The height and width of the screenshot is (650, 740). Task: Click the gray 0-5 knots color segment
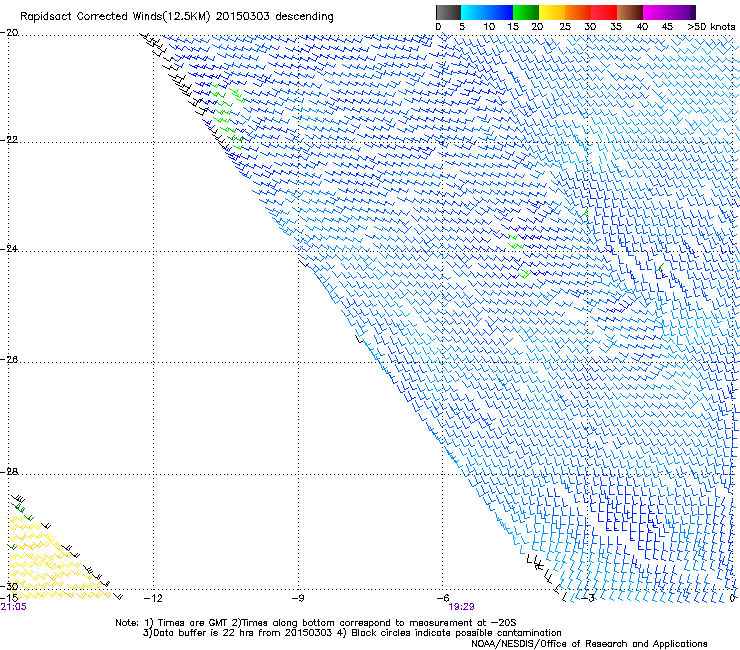(x=448, y=12)
